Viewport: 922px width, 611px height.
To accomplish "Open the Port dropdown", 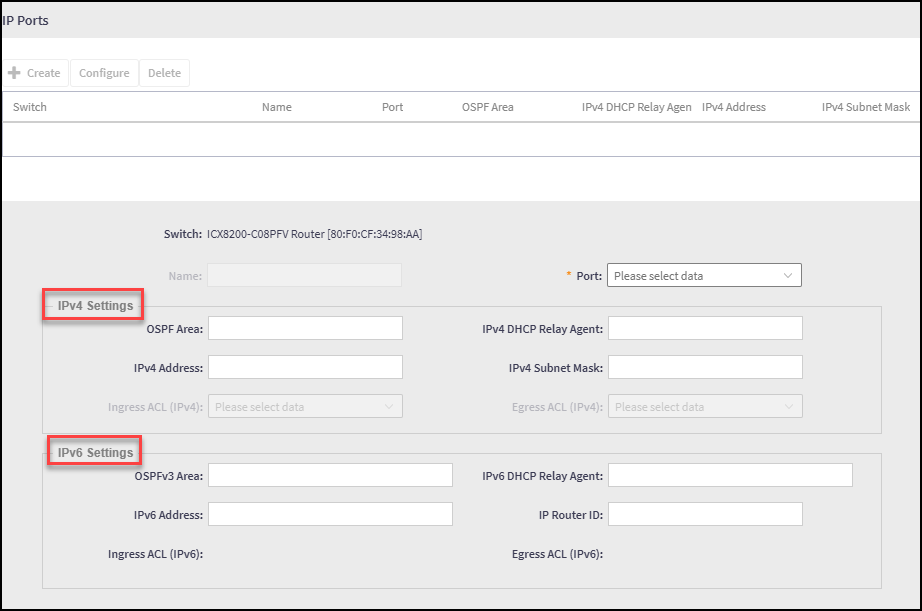I will tap(704, 275).
